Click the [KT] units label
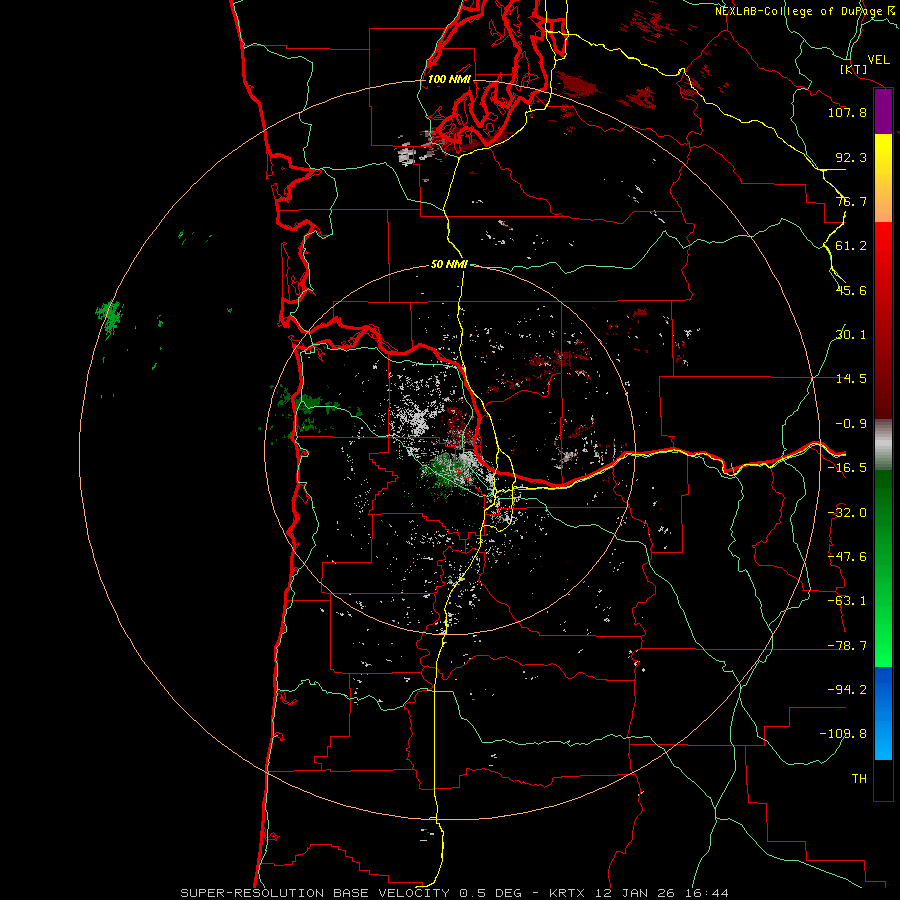 [x=853, y=69]
